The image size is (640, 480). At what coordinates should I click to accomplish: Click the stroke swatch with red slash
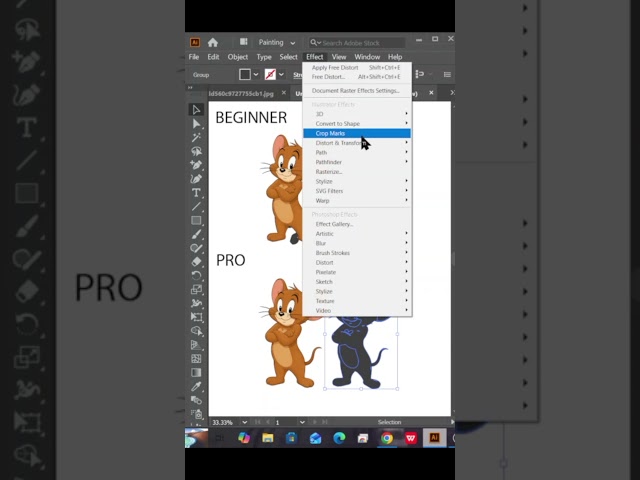pyautogui.click(x=270, y=74)
